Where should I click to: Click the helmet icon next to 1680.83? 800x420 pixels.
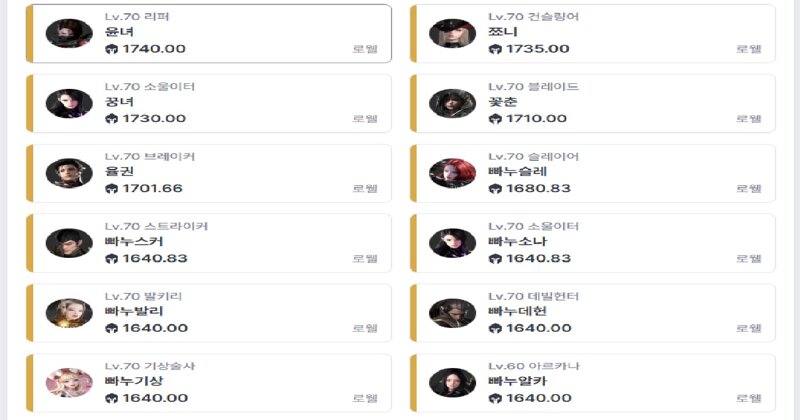point(495,189)
